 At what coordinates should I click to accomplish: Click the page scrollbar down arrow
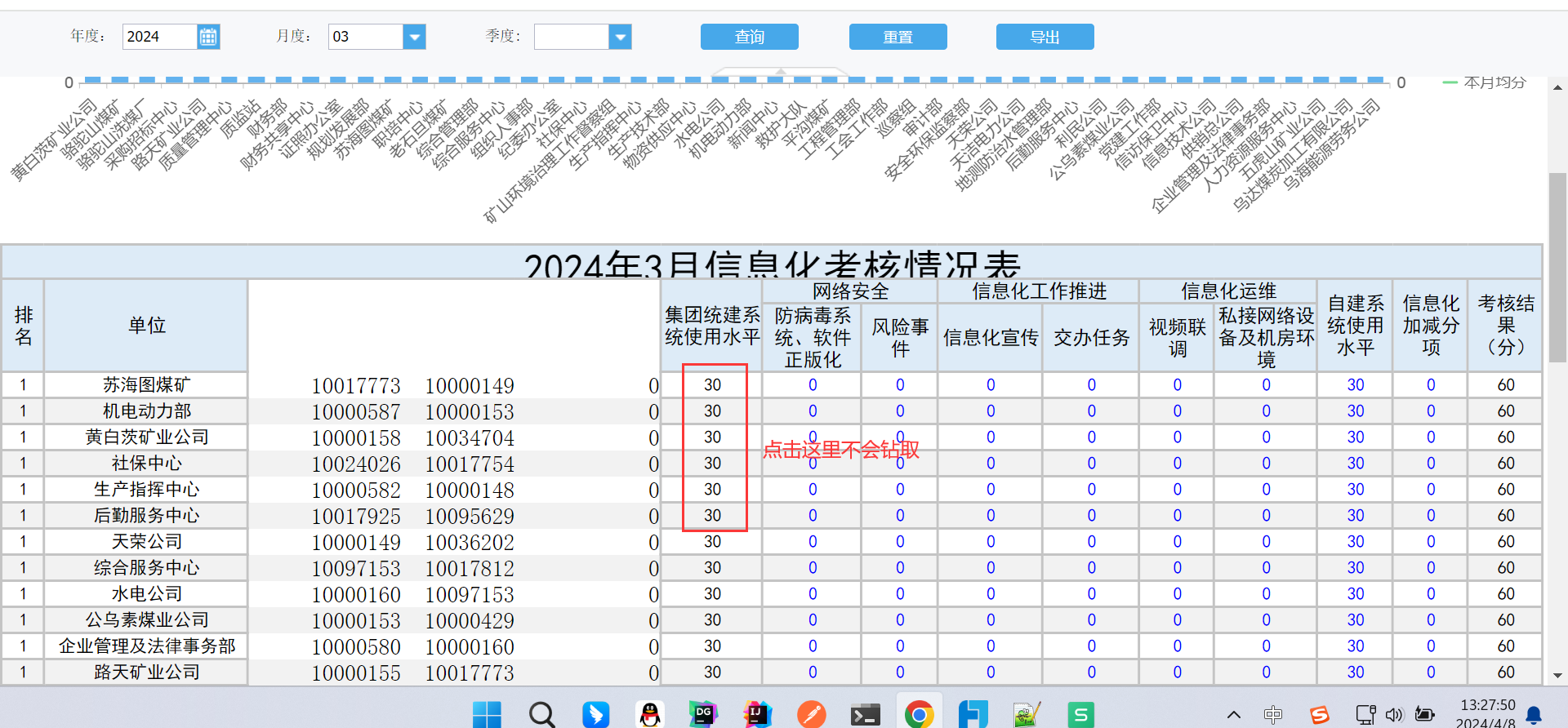(1557, 676)
